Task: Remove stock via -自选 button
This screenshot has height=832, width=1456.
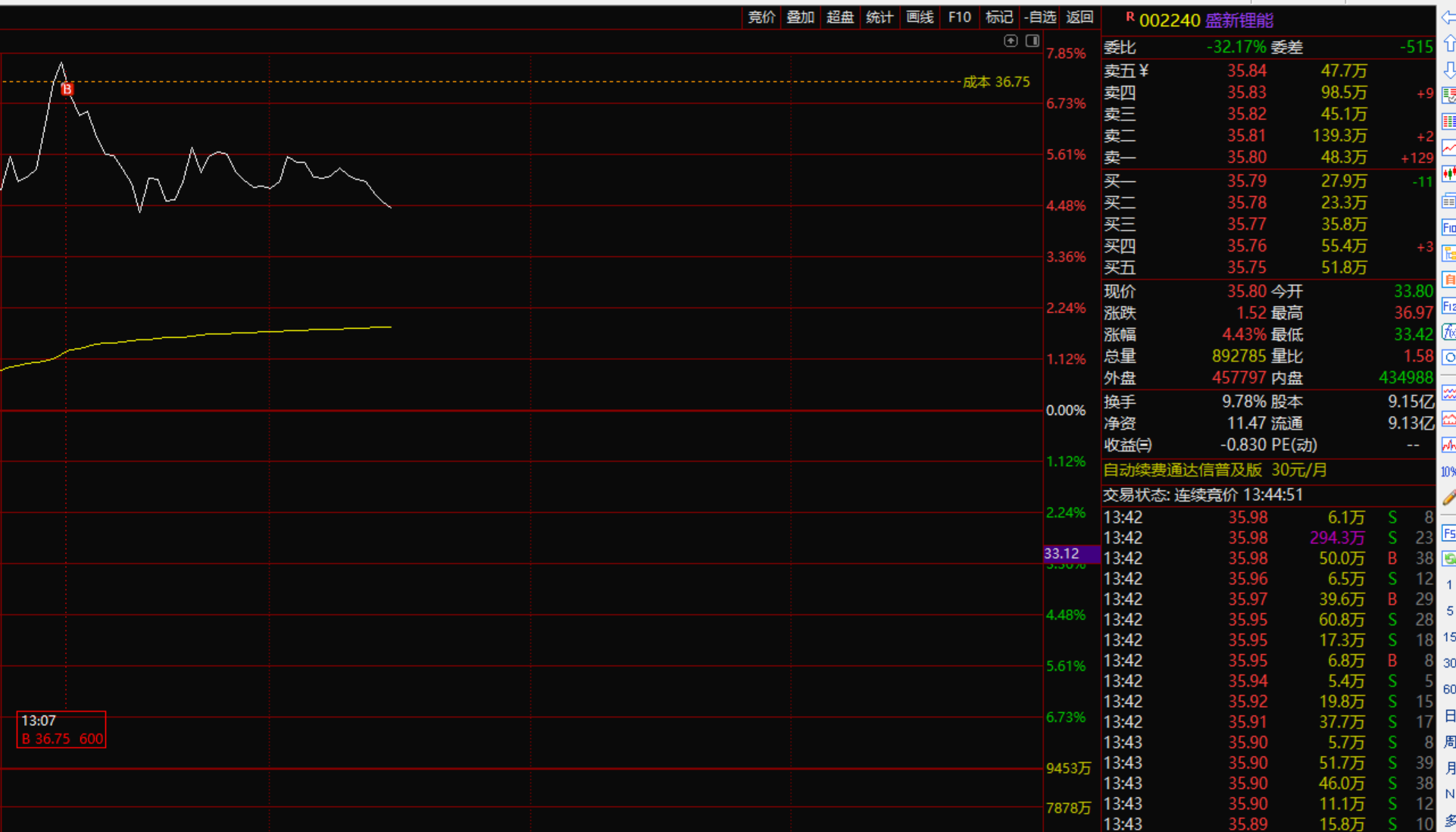Action: pos(1039,17)
